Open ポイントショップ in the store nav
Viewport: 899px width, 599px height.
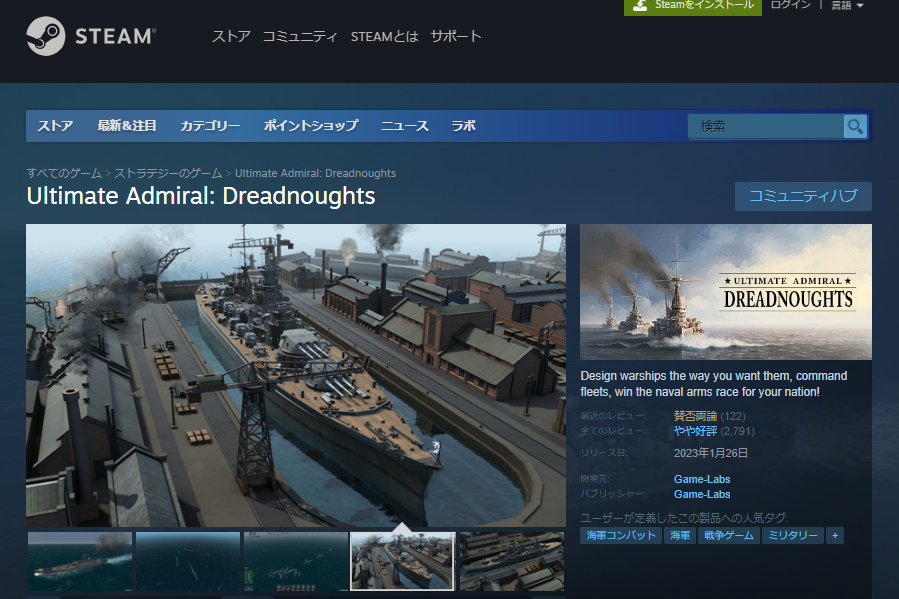(x=310, y=126)
